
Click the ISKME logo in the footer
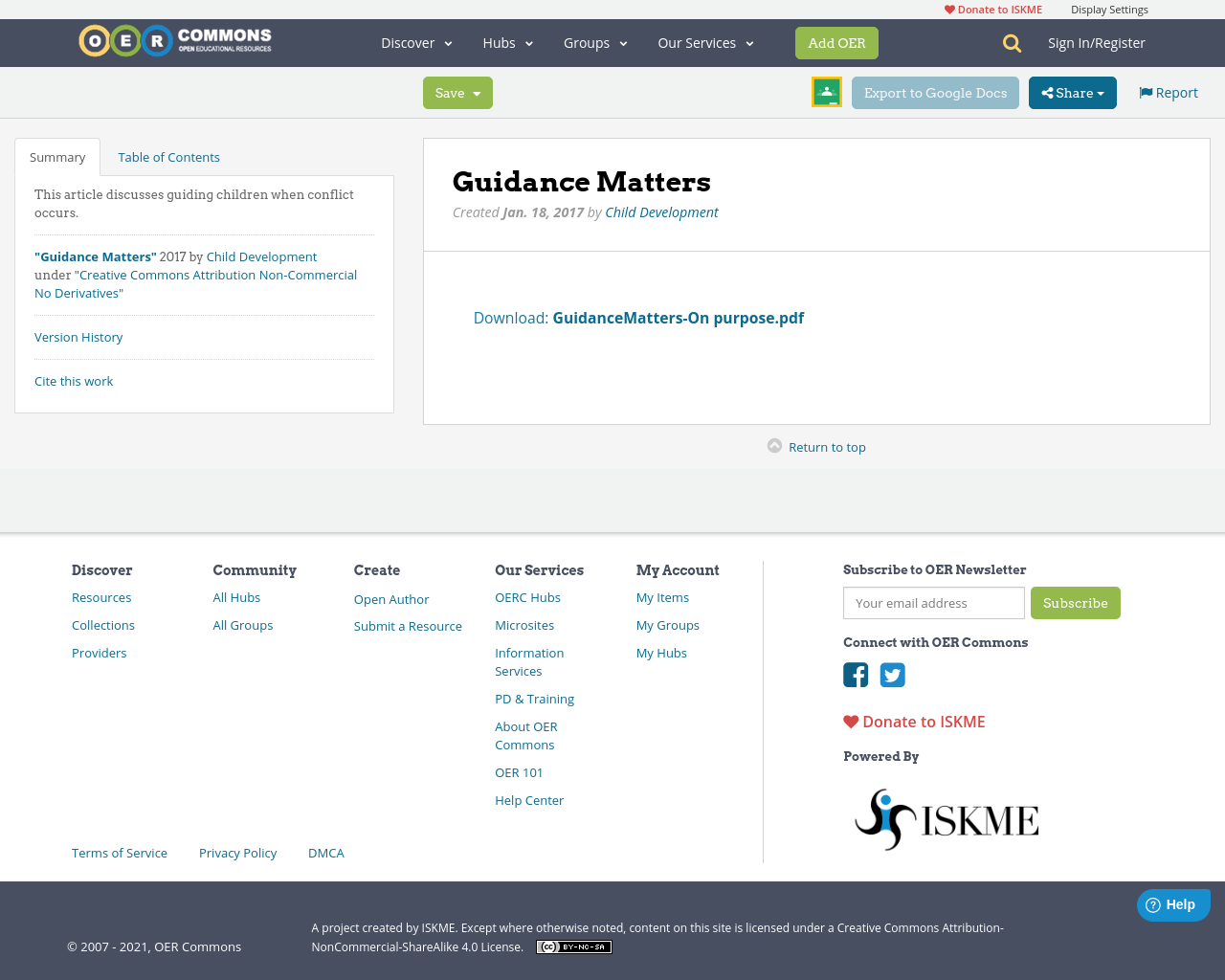(x=946, y=818)
